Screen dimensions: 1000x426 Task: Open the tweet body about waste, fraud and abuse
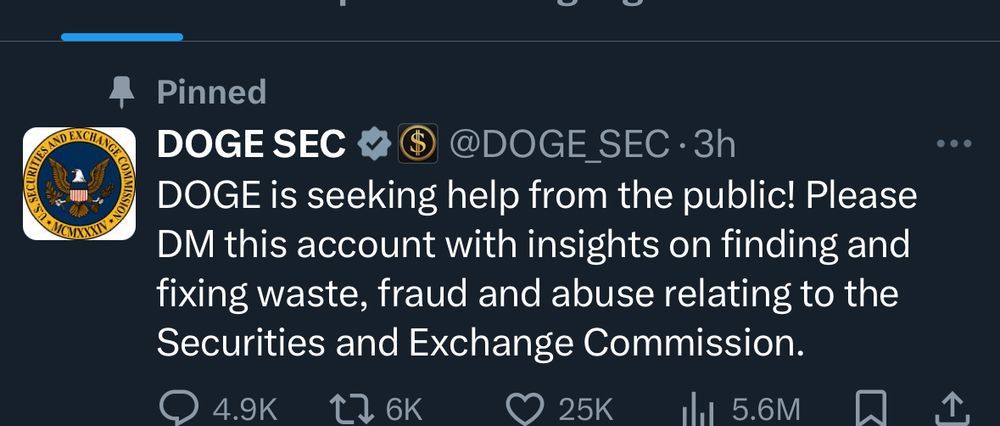point(530,270)
